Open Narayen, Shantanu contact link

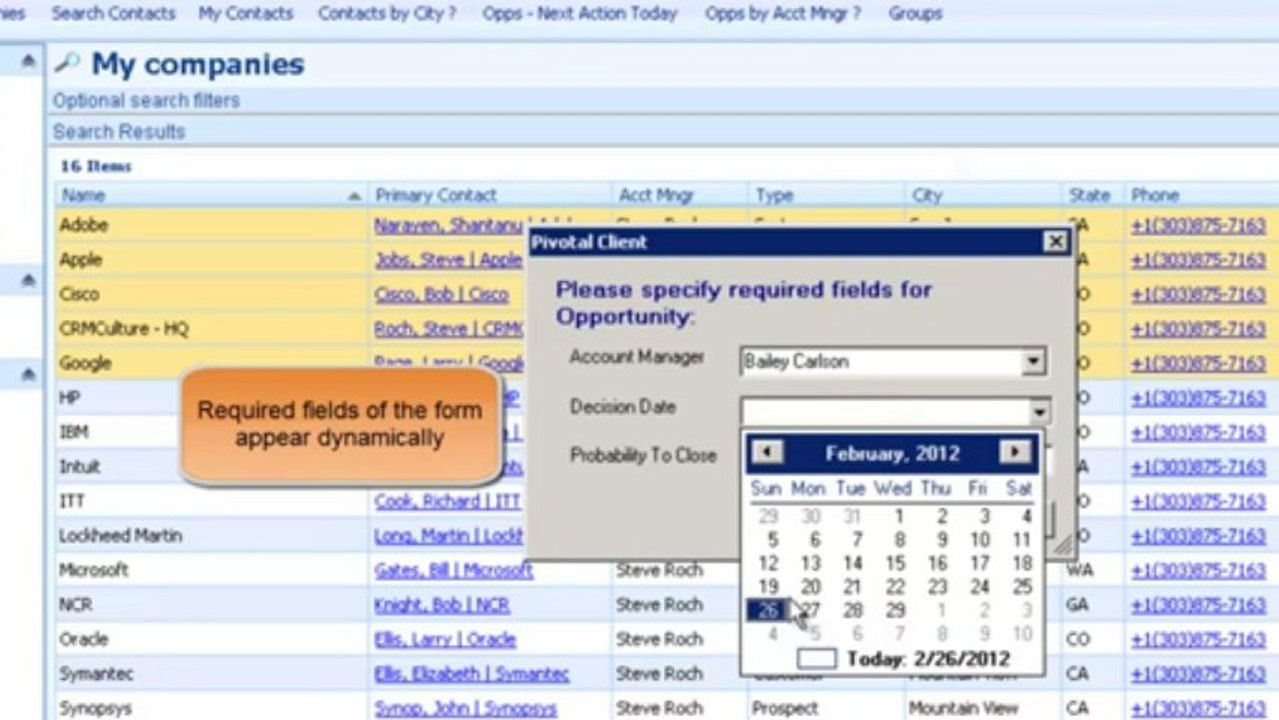pyautogui.click(x=449, y=226)
